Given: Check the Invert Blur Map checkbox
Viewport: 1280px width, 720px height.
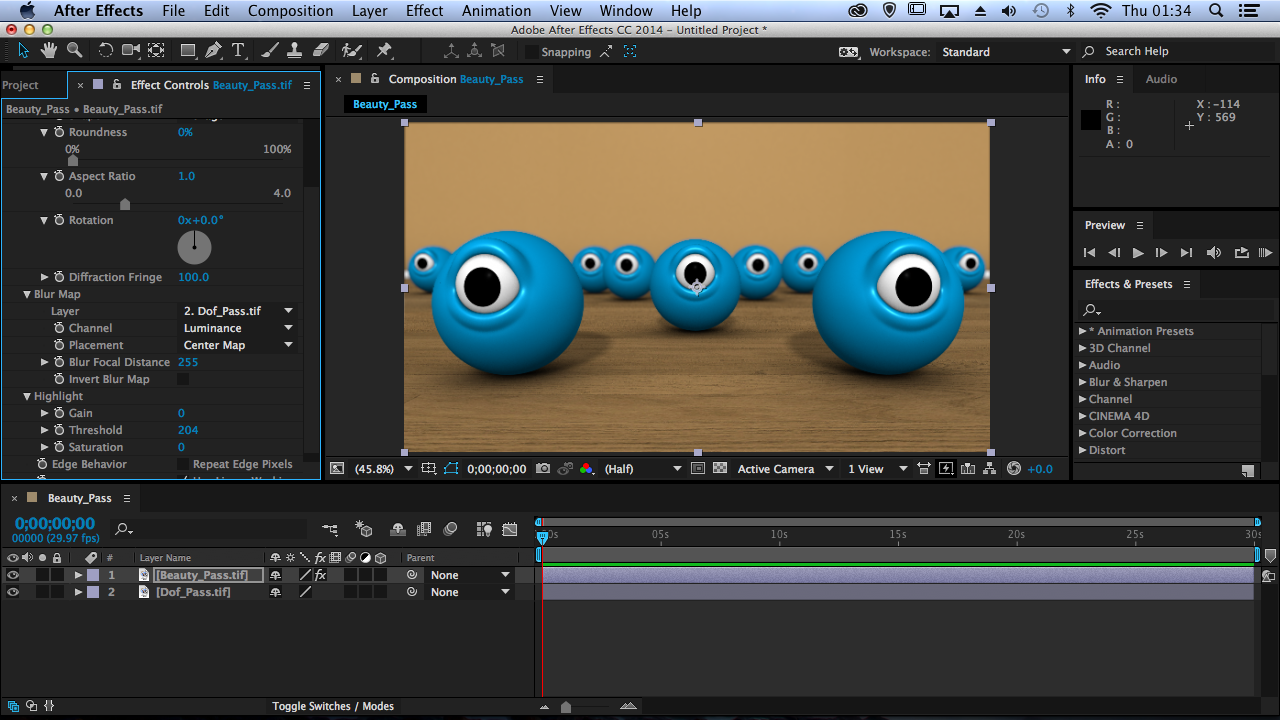Looking at the screenshot, I should pyautogui.click(x=183, y=379).
